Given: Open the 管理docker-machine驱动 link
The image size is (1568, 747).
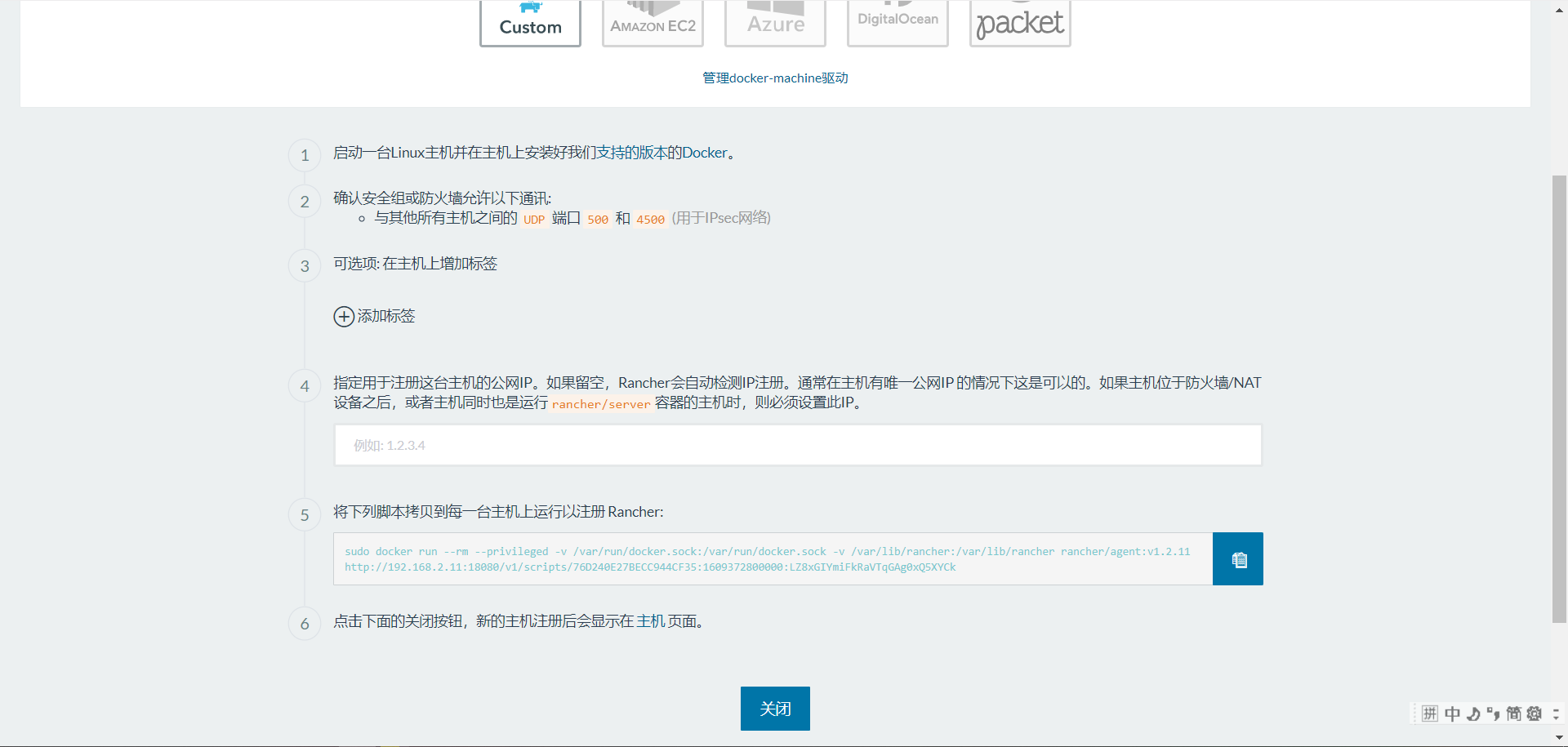Looking at the screenshot, I should point(774,78).
